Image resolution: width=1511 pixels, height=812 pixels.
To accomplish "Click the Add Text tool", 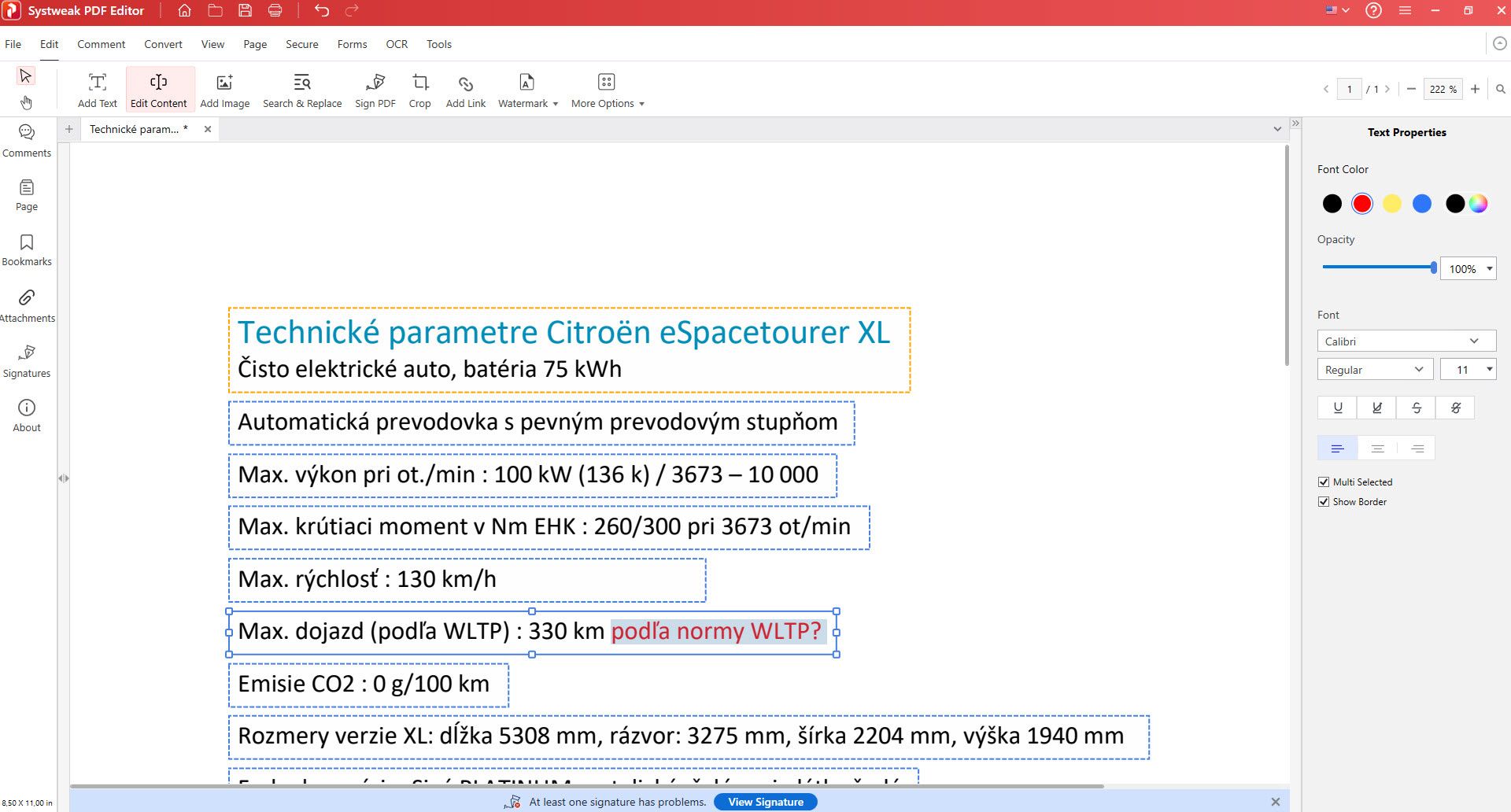I will click(98, 90).
